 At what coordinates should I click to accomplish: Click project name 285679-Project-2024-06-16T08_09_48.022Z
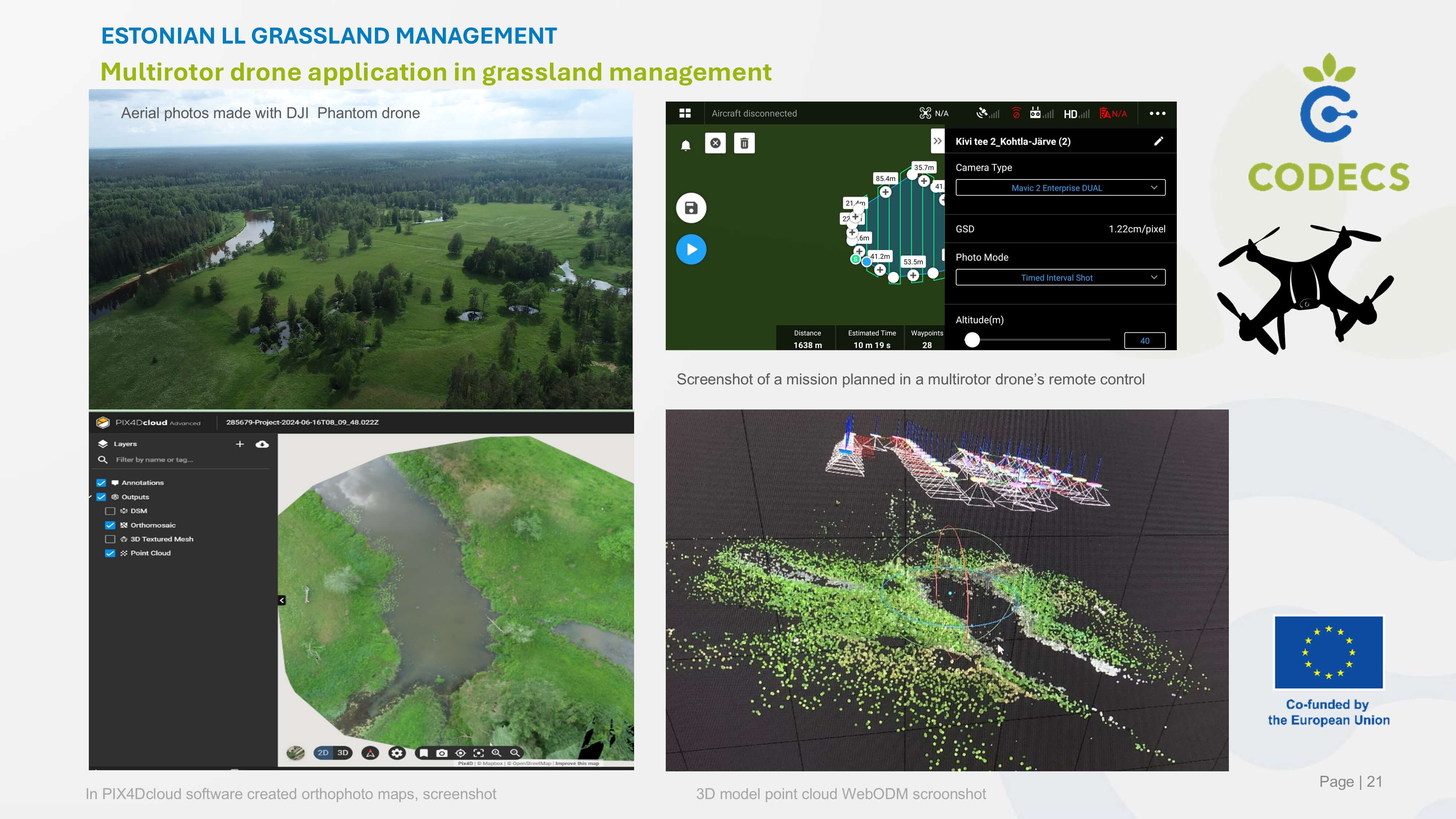302,422
